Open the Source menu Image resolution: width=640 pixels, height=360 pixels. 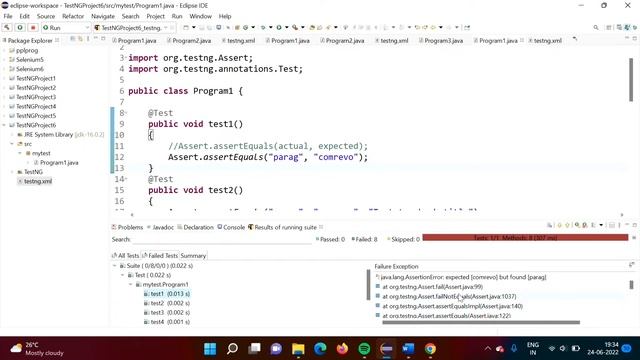pyautogui.click(x=46, y=16)
